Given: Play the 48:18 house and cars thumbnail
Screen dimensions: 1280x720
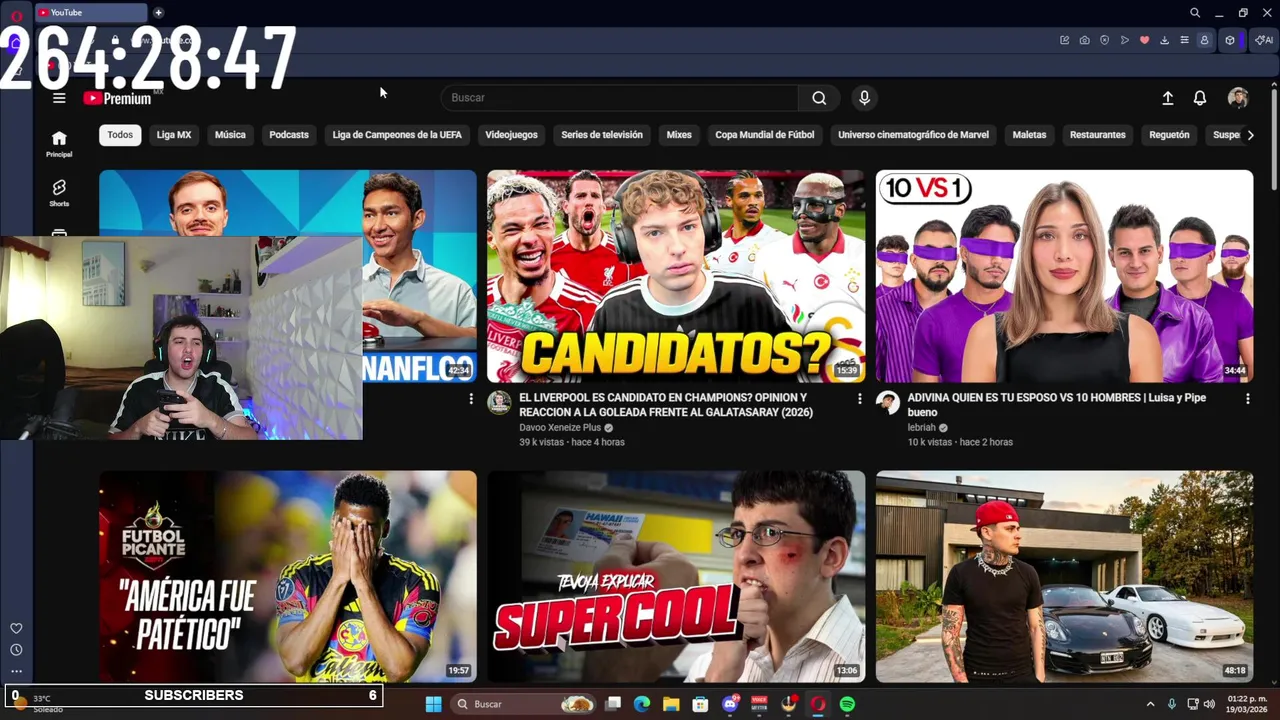Looking at the screenshot, I should click(x=1064, y=577).
